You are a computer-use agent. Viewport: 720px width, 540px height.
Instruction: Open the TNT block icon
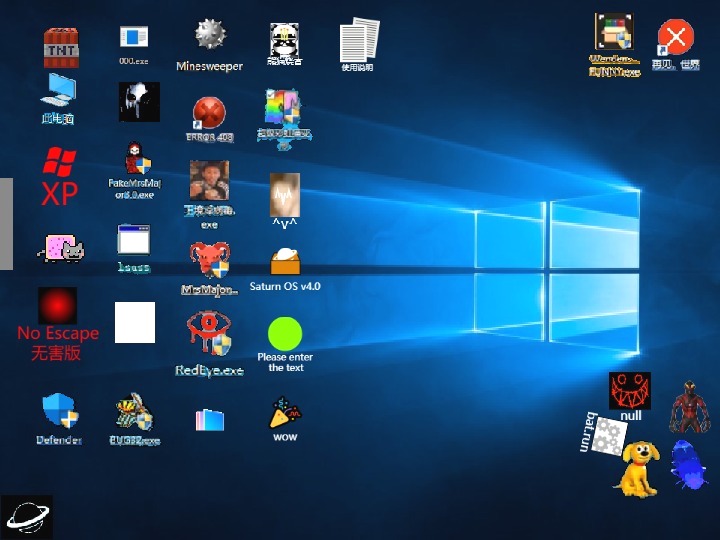[x=61, y=48]
